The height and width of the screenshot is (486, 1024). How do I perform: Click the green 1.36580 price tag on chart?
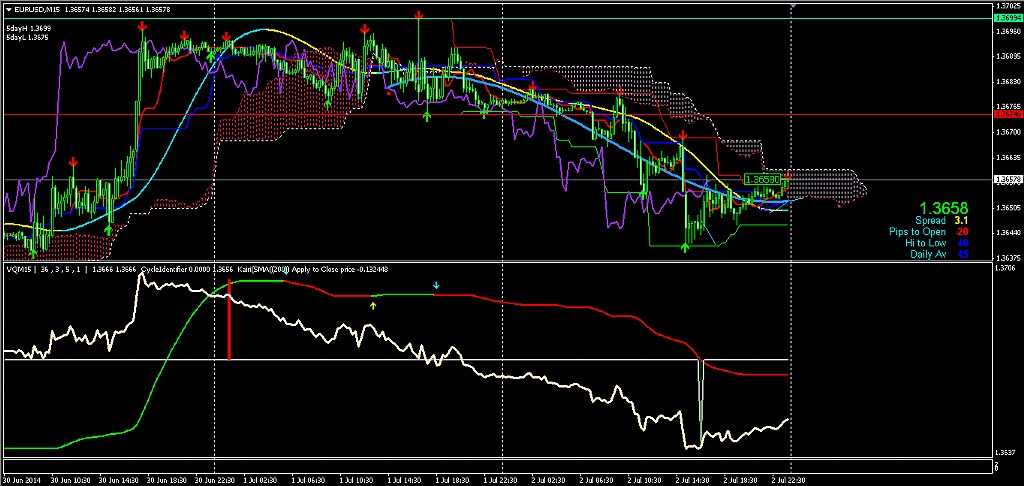pyautogui.click(x=763, y=178)
